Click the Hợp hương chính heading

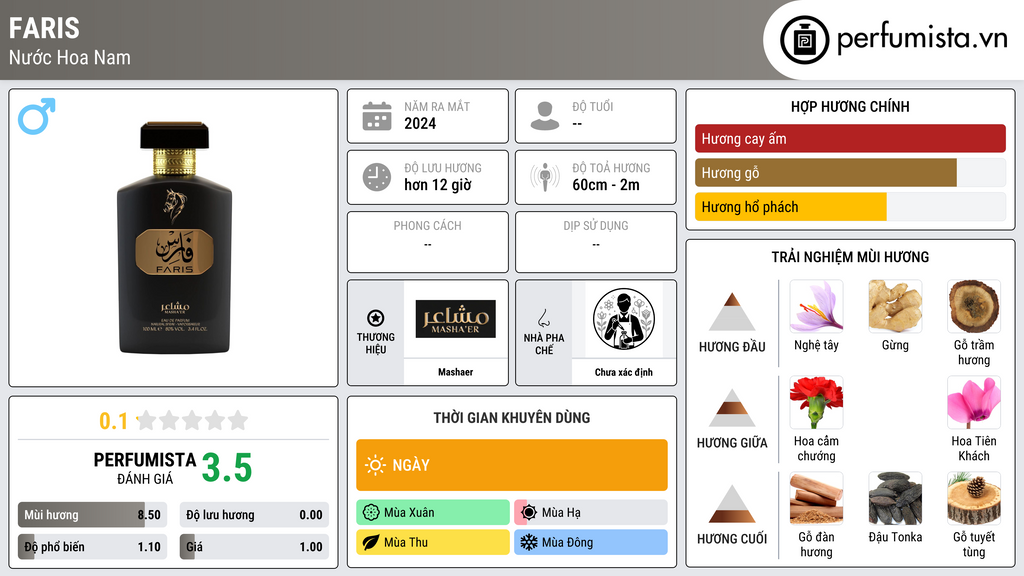point(850,106)
